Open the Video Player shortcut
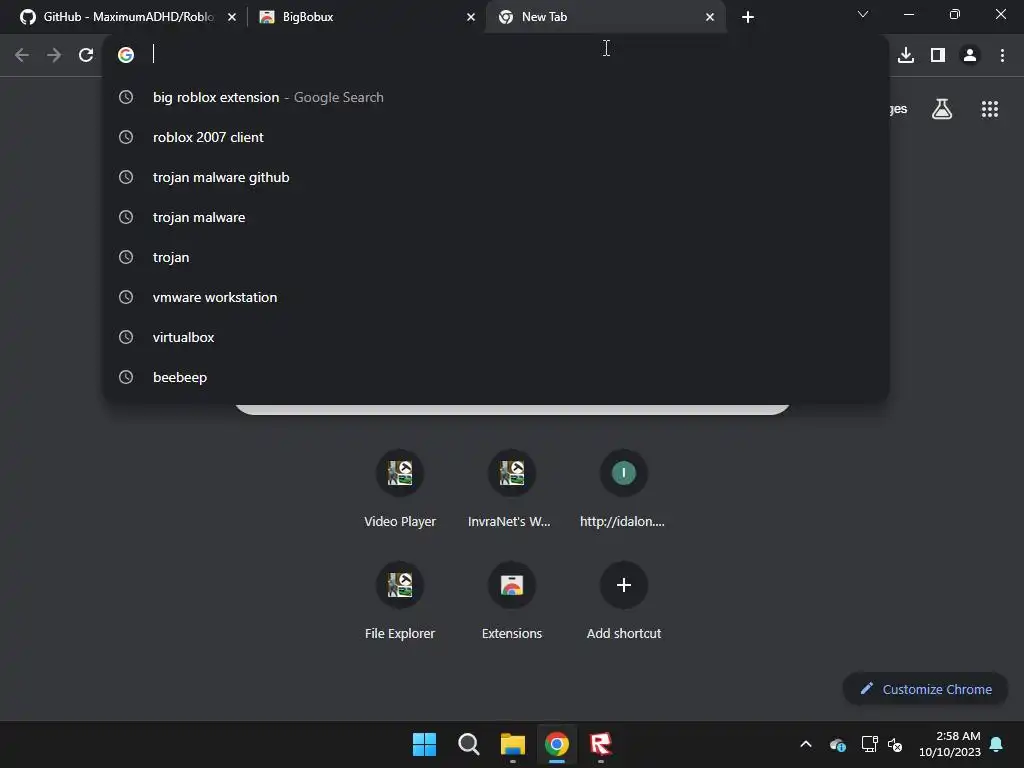This screenshot has height=768, width=1024. coord(400,488)
